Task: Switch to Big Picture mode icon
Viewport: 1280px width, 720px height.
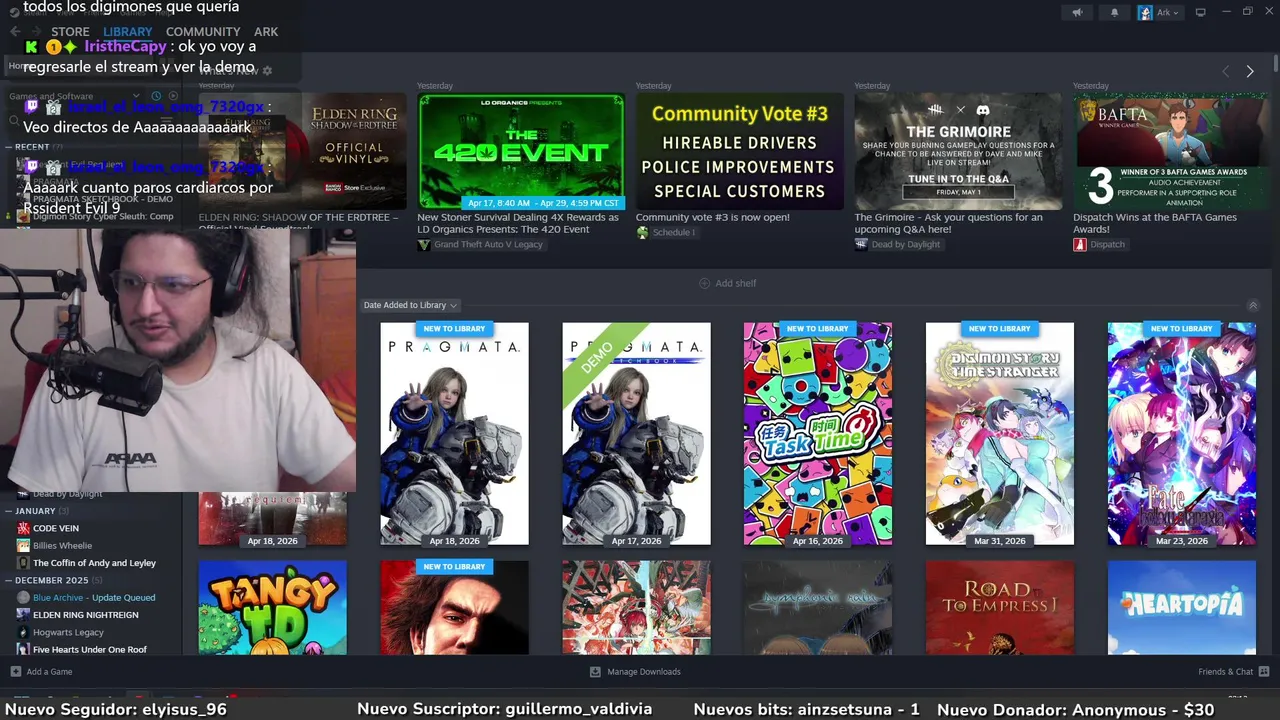Action: (1201, 13)
